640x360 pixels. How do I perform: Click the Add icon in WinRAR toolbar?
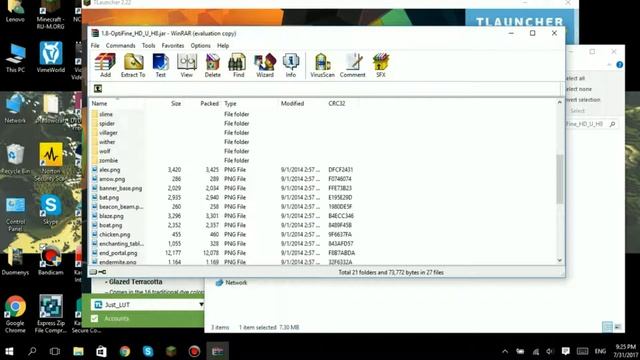(105, 65)
